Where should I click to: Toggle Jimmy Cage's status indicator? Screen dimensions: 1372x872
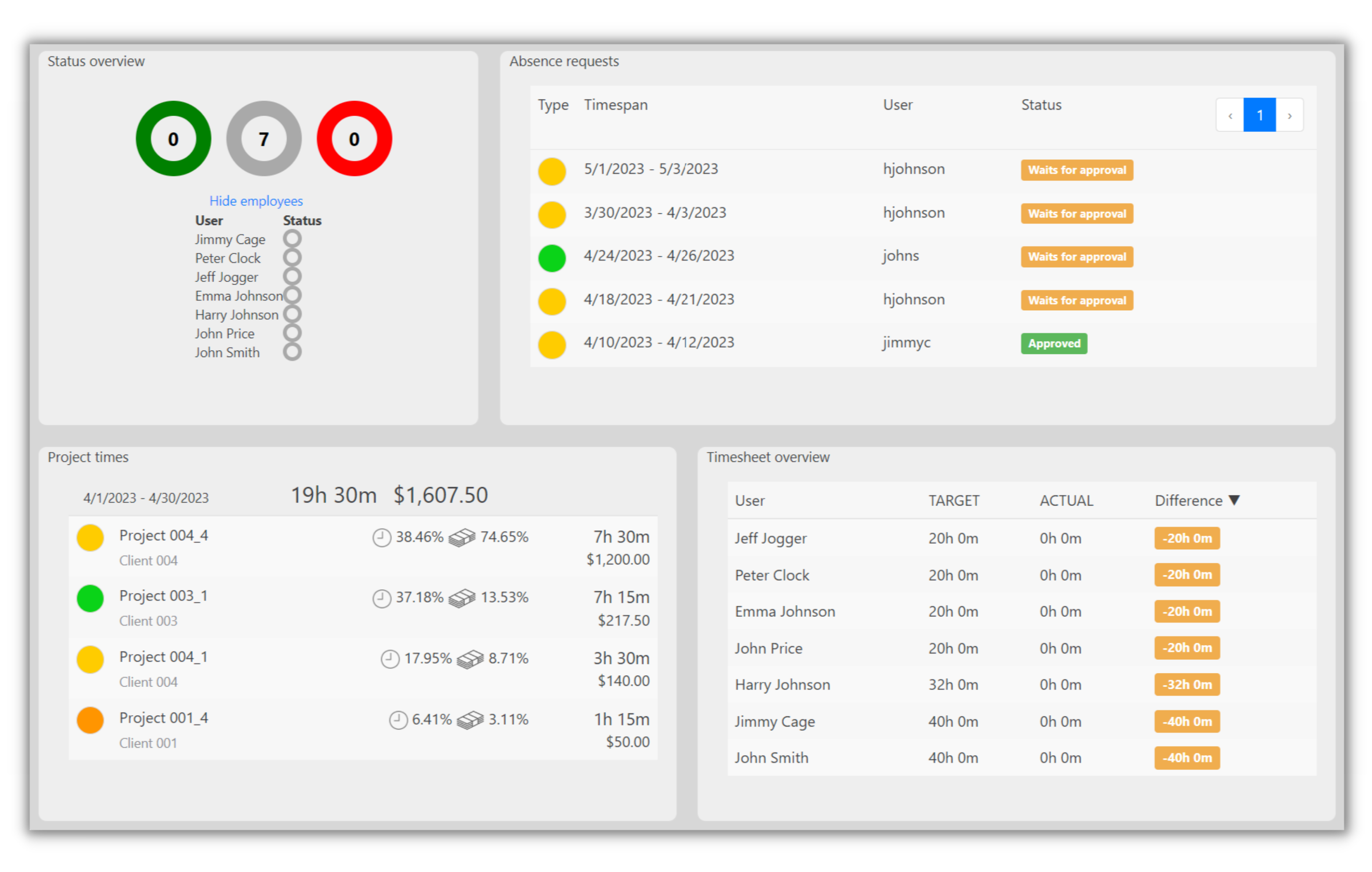click(x=292, y=238)
